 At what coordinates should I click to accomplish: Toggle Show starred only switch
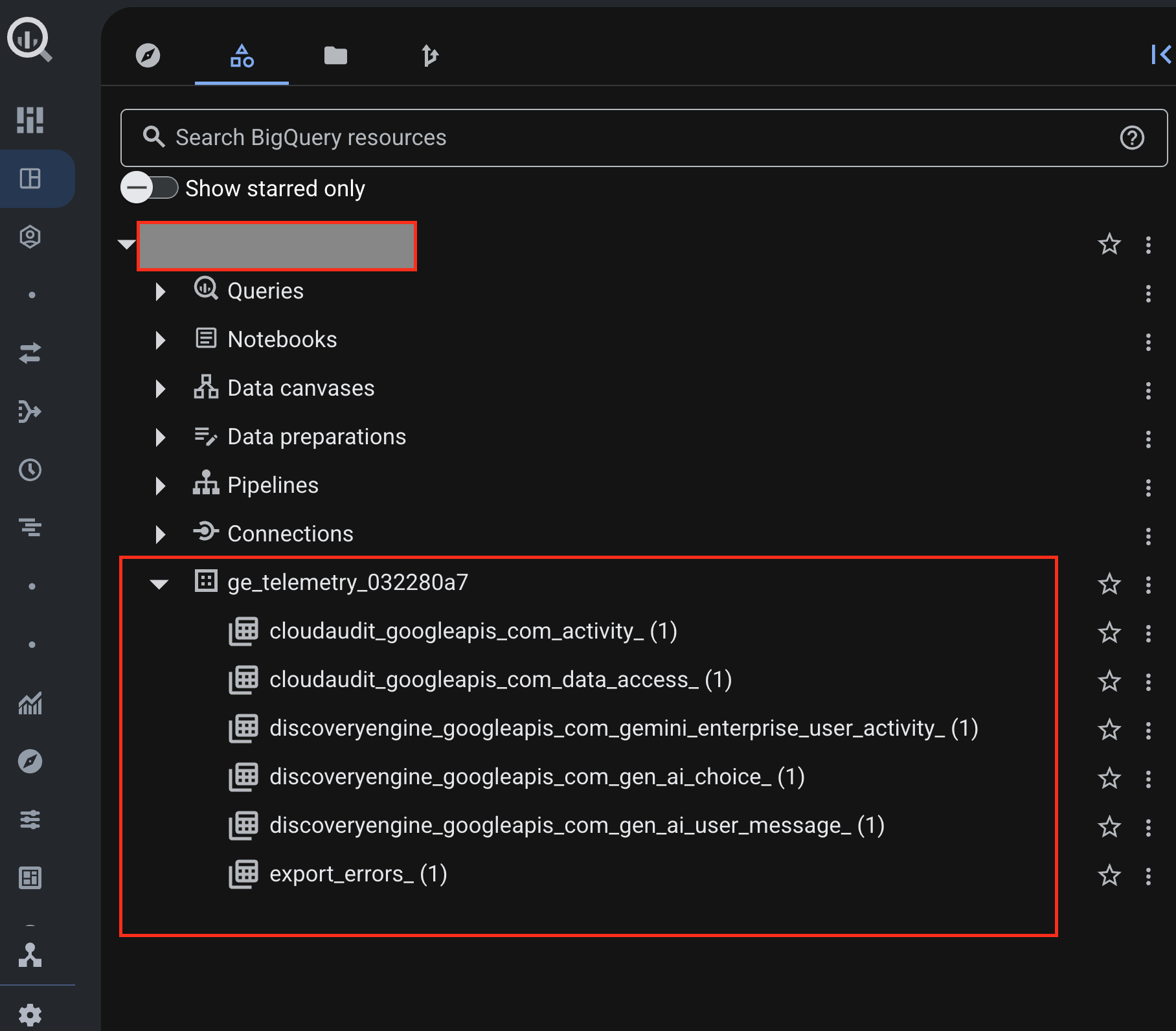pyautogui.click(x=150, y=188)
